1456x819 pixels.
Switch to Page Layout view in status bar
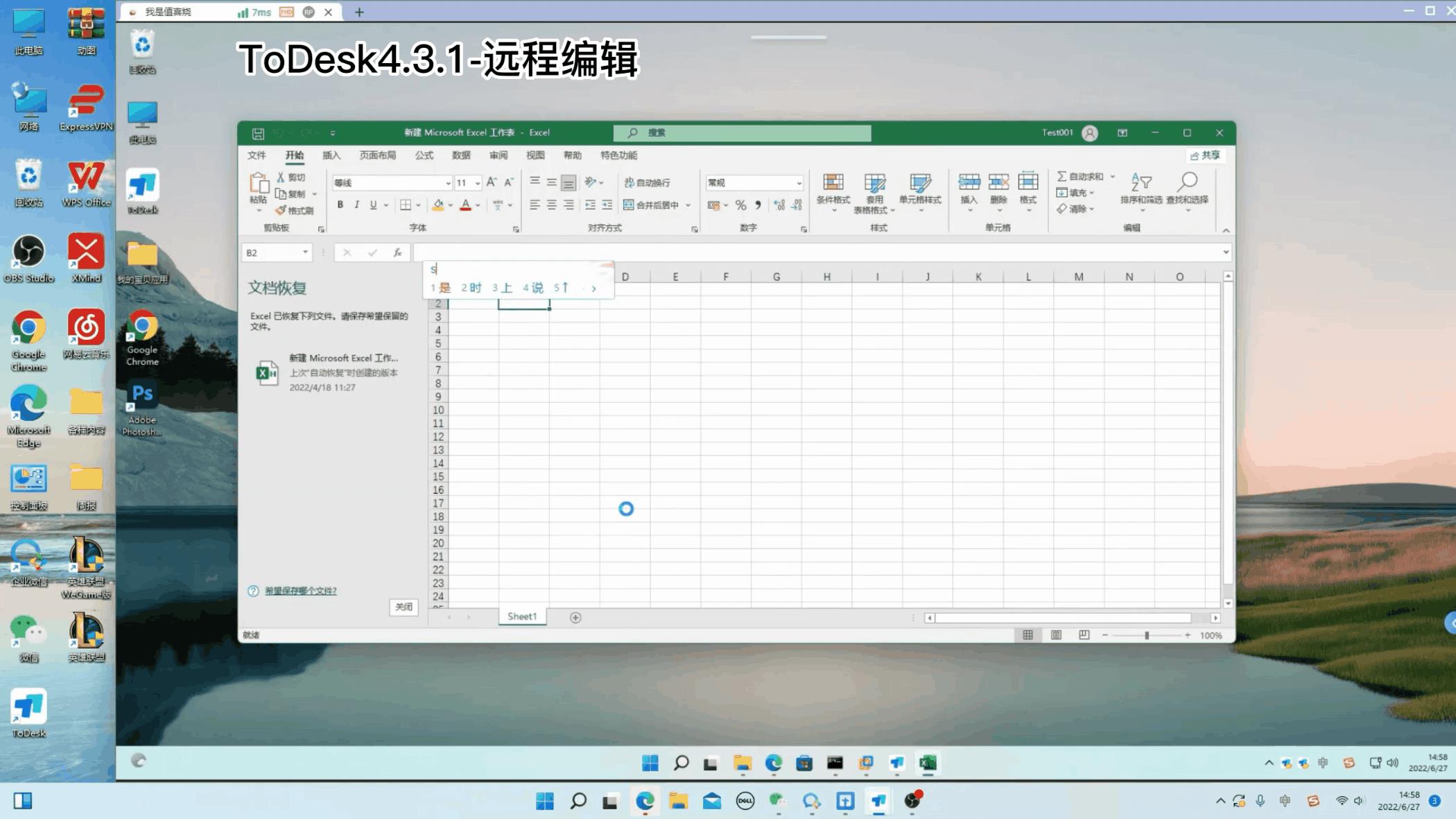1056,635
